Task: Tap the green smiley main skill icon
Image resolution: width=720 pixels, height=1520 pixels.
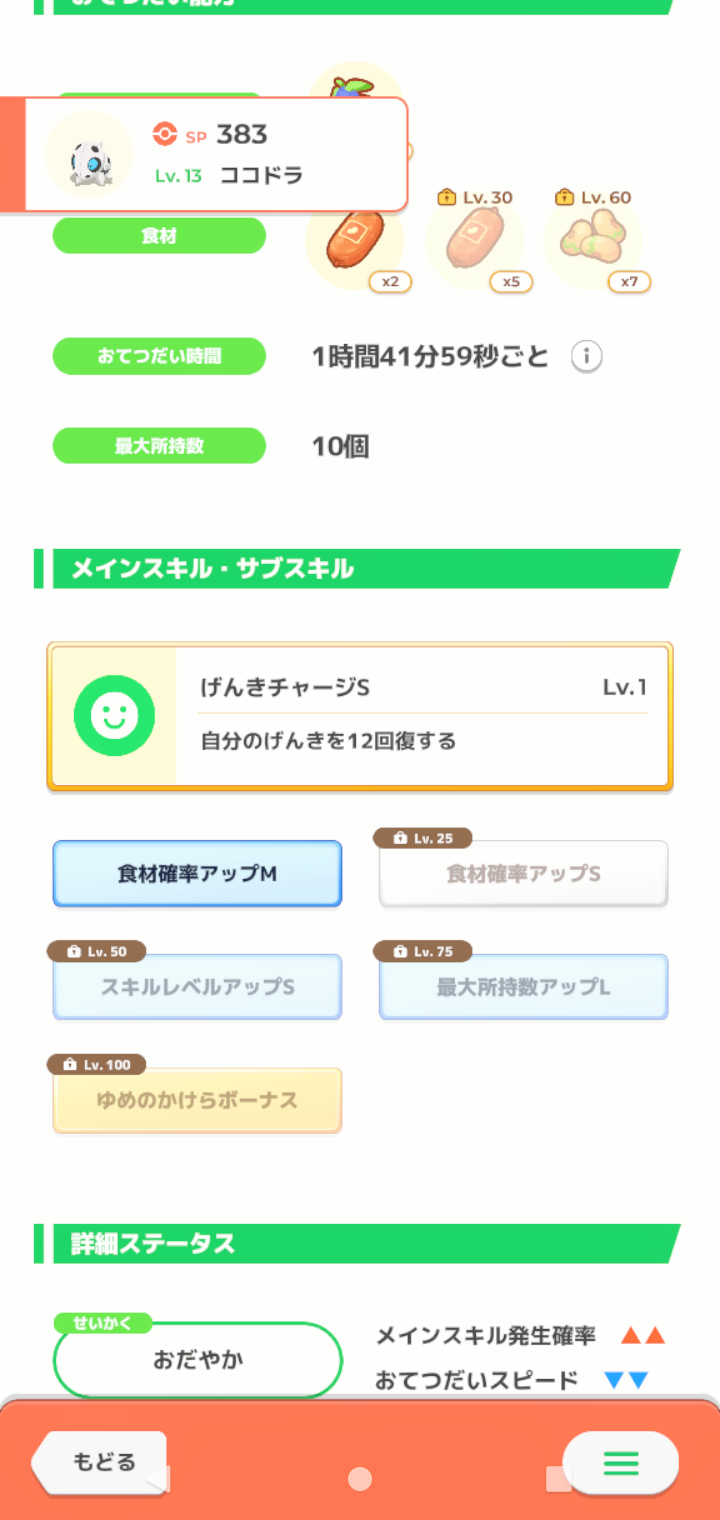Action: 114,716
